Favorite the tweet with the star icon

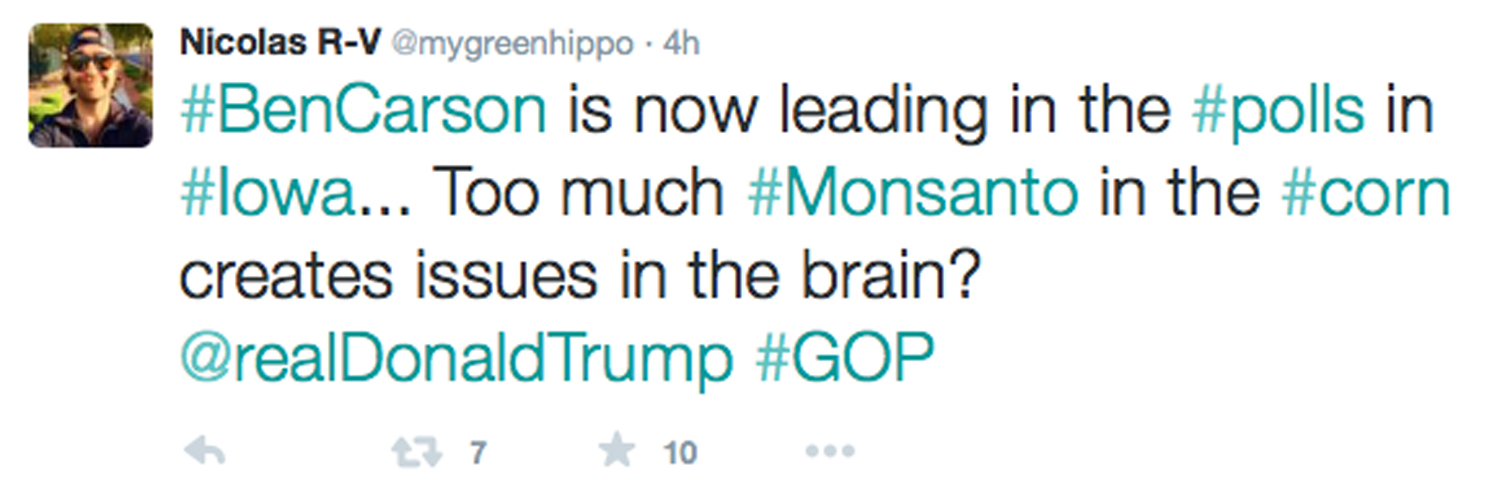click(x=617, y=452)
